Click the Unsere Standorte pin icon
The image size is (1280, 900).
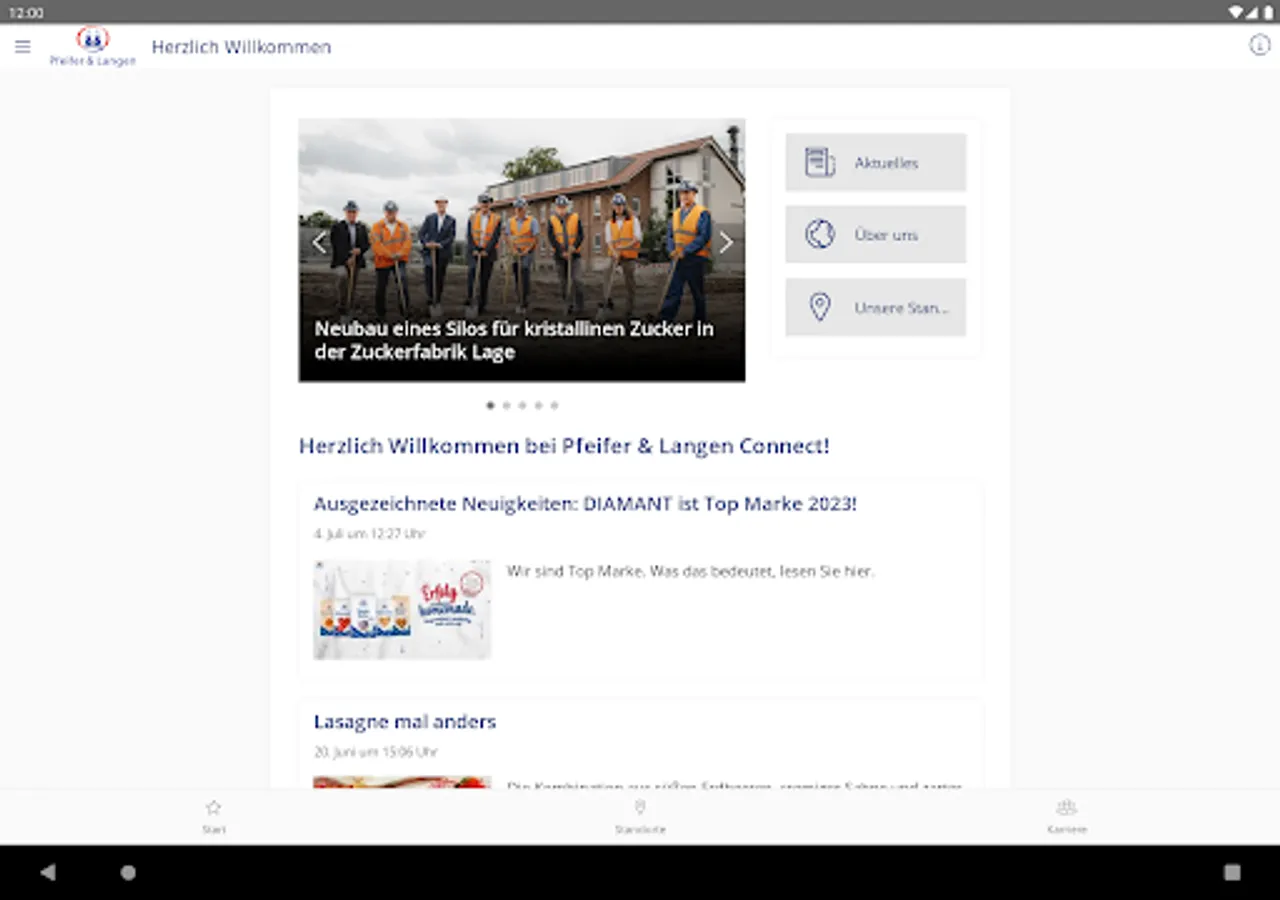[820, 307]
